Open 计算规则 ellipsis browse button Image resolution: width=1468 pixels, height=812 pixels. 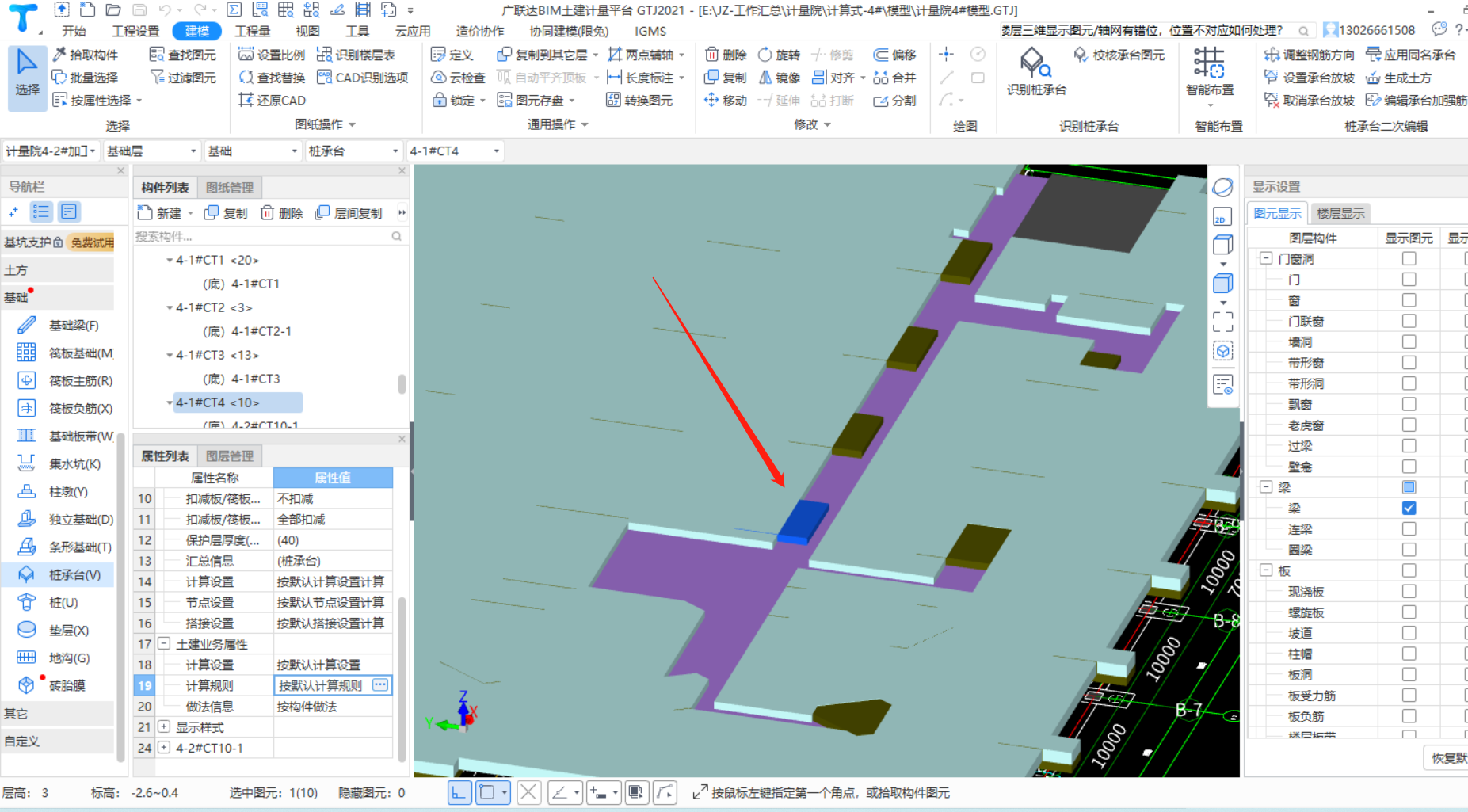pyautogui.click(x=380, y=684)
